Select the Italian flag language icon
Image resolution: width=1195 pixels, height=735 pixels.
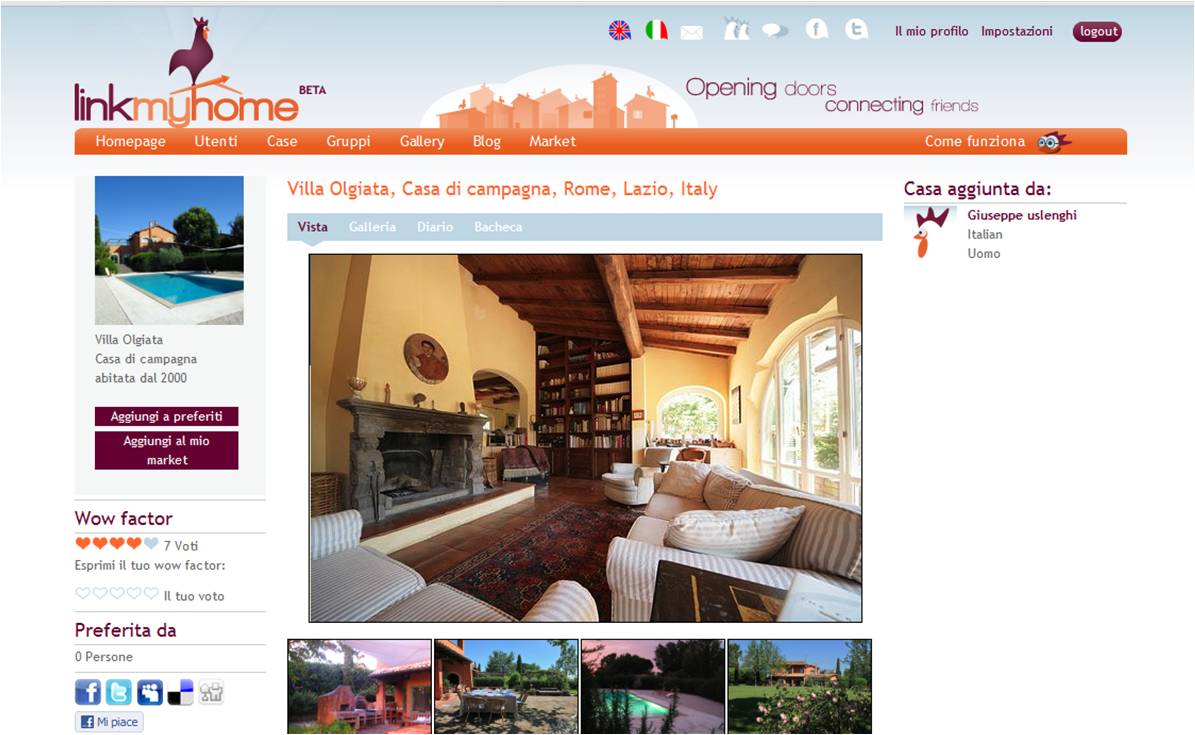coord(656,30)
